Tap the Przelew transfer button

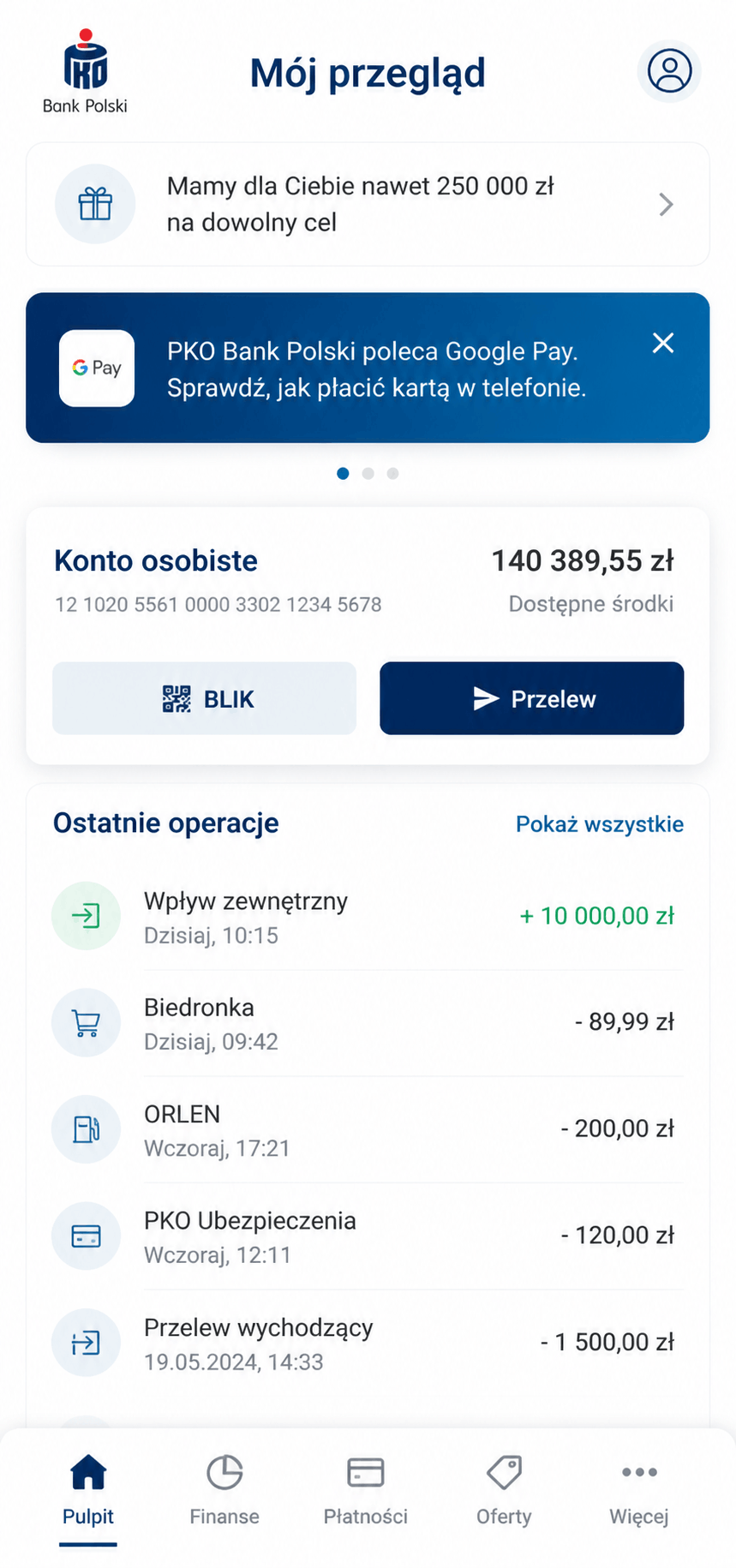(x=532, y=698)
